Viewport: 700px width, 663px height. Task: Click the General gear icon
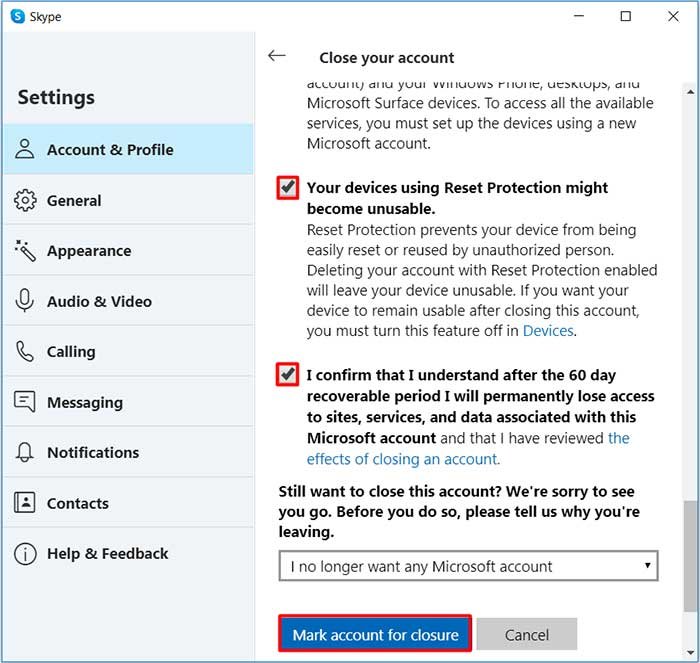[25, 200]
